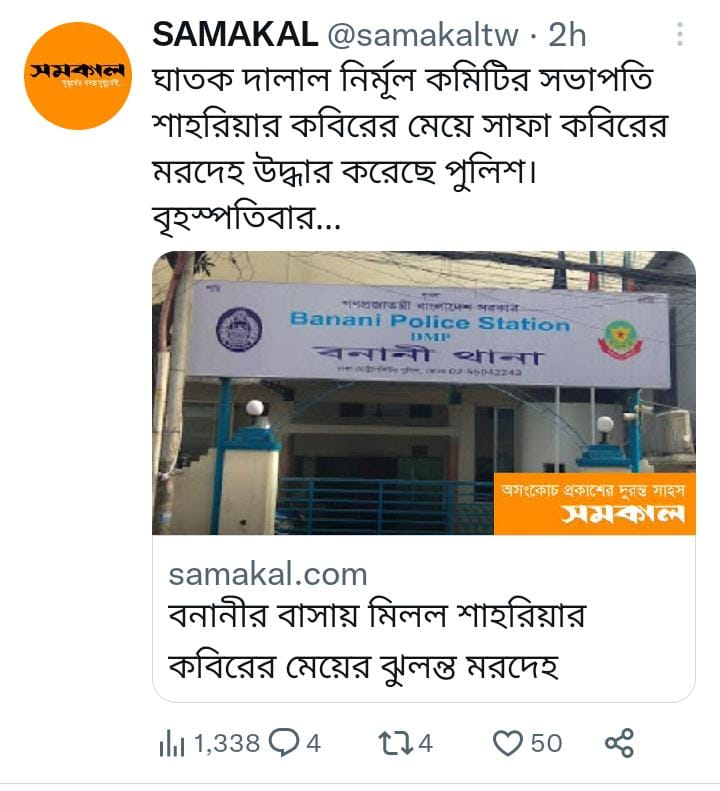Share the tweet using the share icon
This screenshot has width=720, height=791.
[619, 744]
